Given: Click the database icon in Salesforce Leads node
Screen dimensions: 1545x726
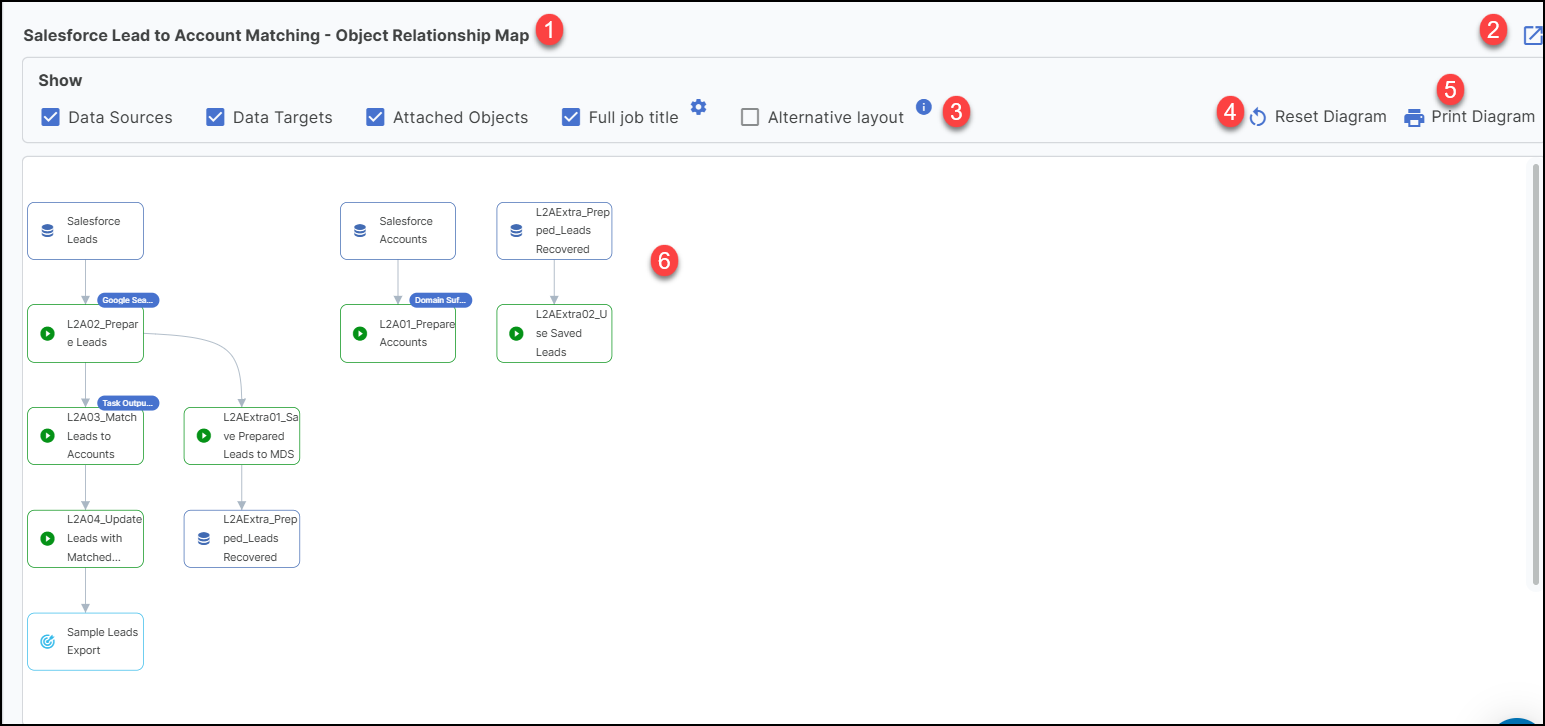Looking at the screenshot, I should (x=47, y=231).
